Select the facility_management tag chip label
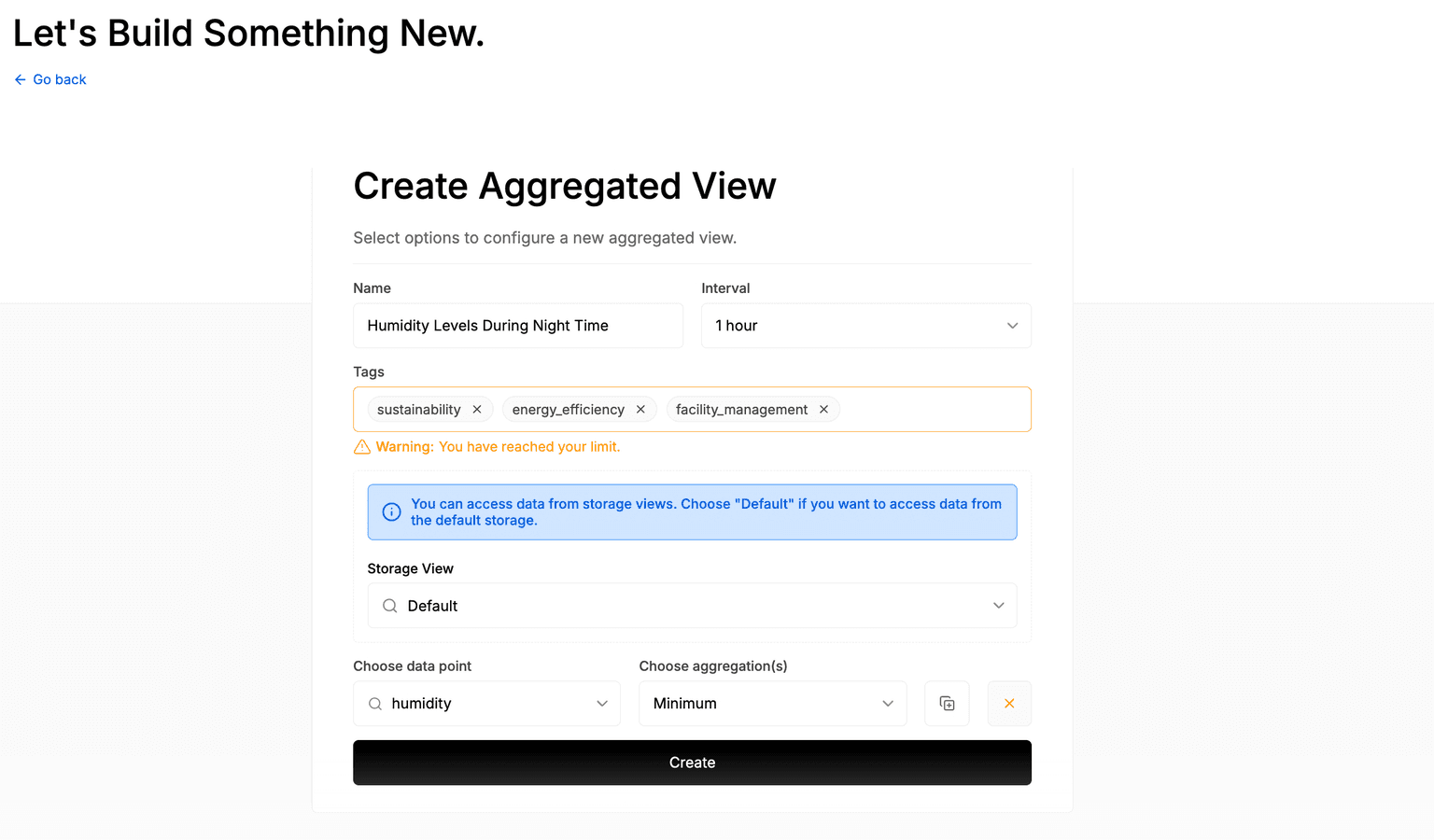The image size is (1434, 840). 742,410
